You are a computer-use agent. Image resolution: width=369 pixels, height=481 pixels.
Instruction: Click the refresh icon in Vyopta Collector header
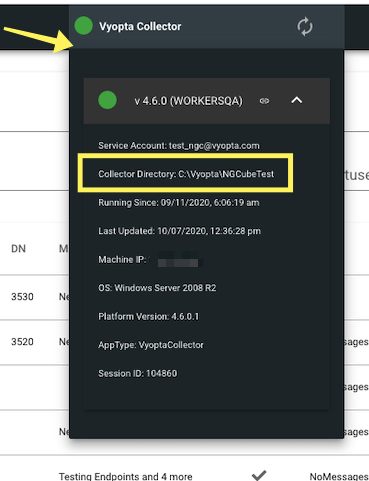coord(305,26)
